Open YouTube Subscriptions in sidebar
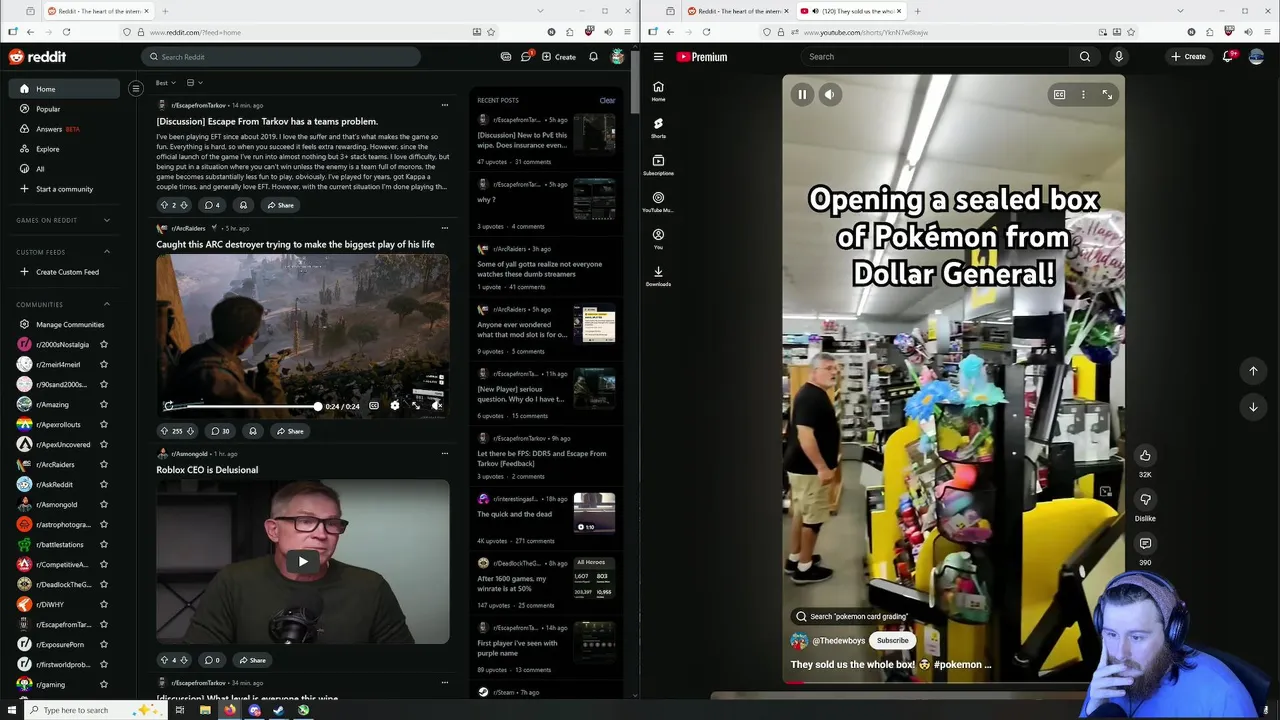This screenshot has height=720, width=1280. click(x=658, y=164)
